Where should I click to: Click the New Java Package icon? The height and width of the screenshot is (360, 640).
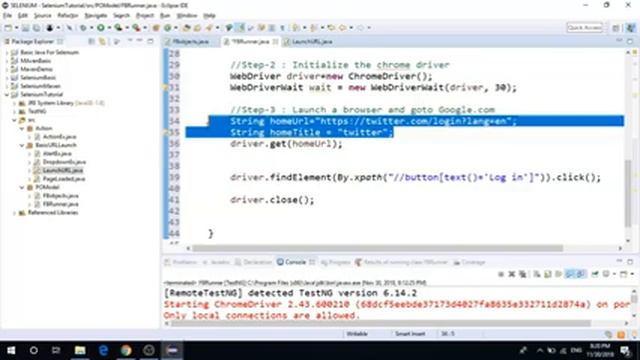156,28
